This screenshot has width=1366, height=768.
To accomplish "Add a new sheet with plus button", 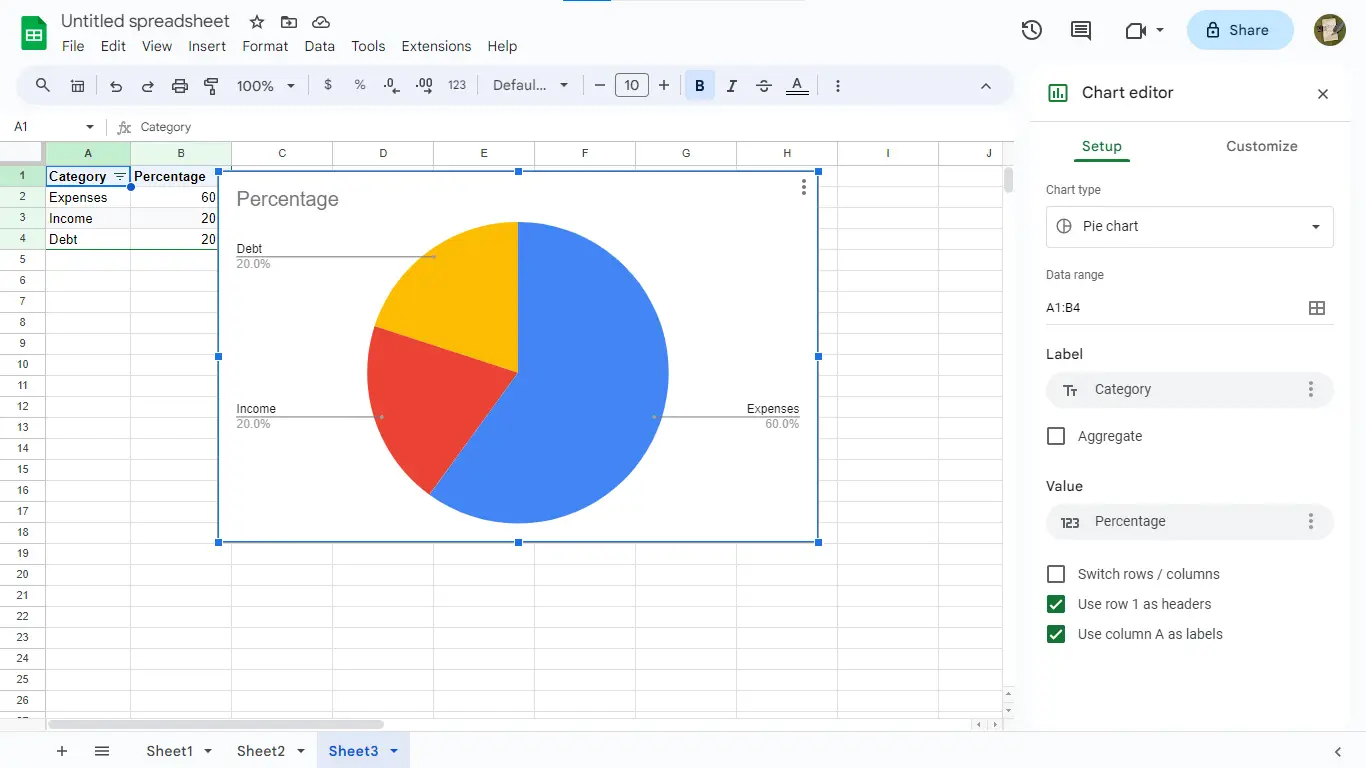I will (x=62, y=751).
